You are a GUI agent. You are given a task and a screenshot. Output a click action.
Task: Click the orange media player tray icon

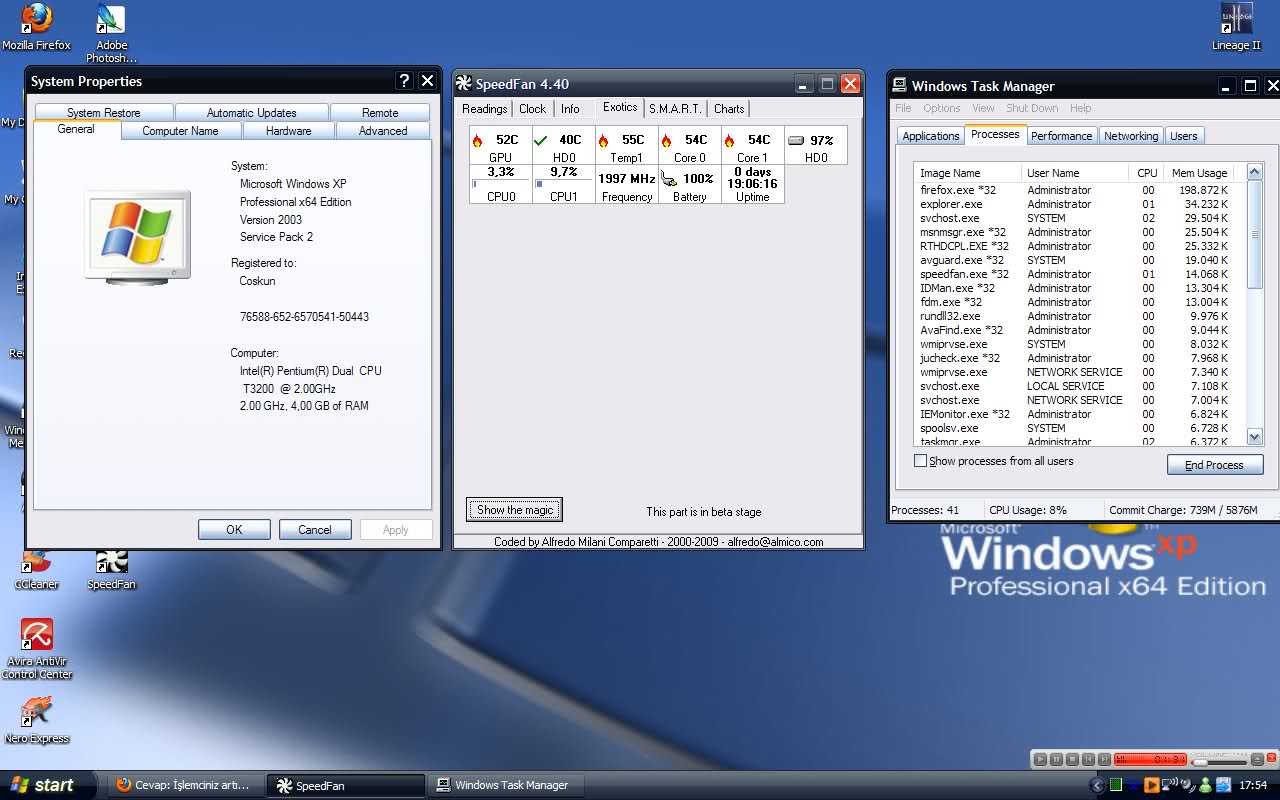(x=1152, y=785)
